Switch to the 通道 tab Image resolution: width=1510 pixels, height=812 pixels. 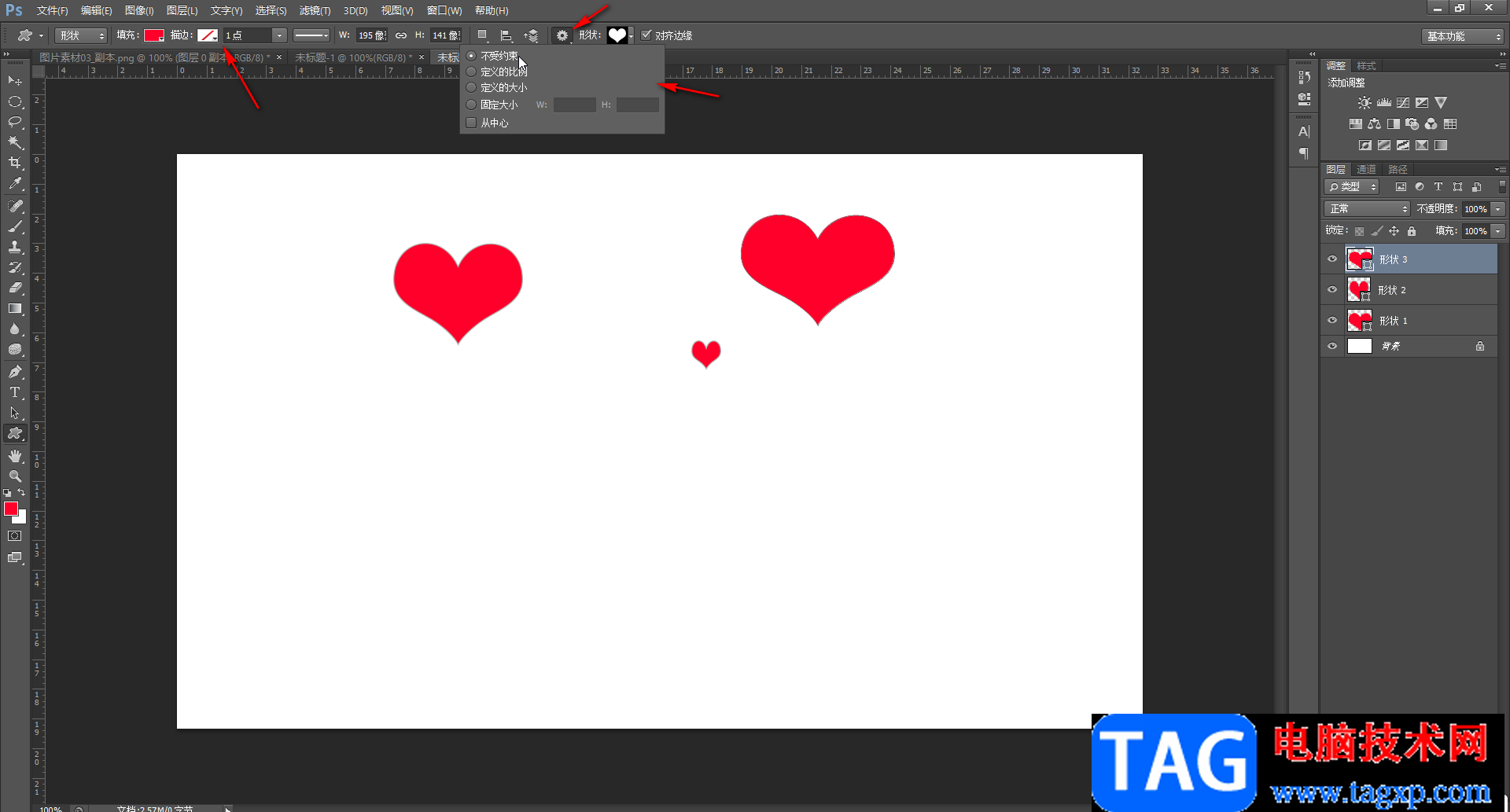point(1366,169)
